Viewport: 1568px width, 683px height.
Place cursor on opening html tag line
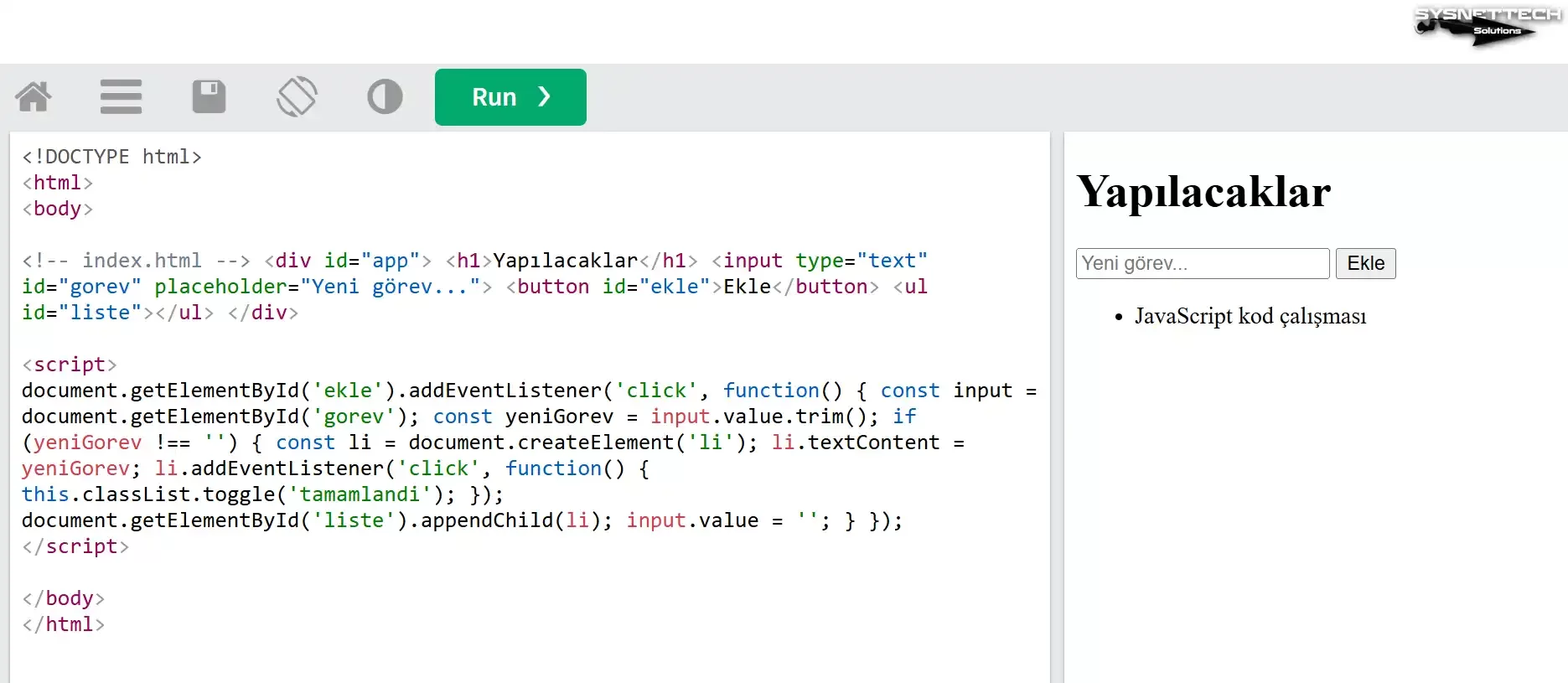[x=57, y=183]
